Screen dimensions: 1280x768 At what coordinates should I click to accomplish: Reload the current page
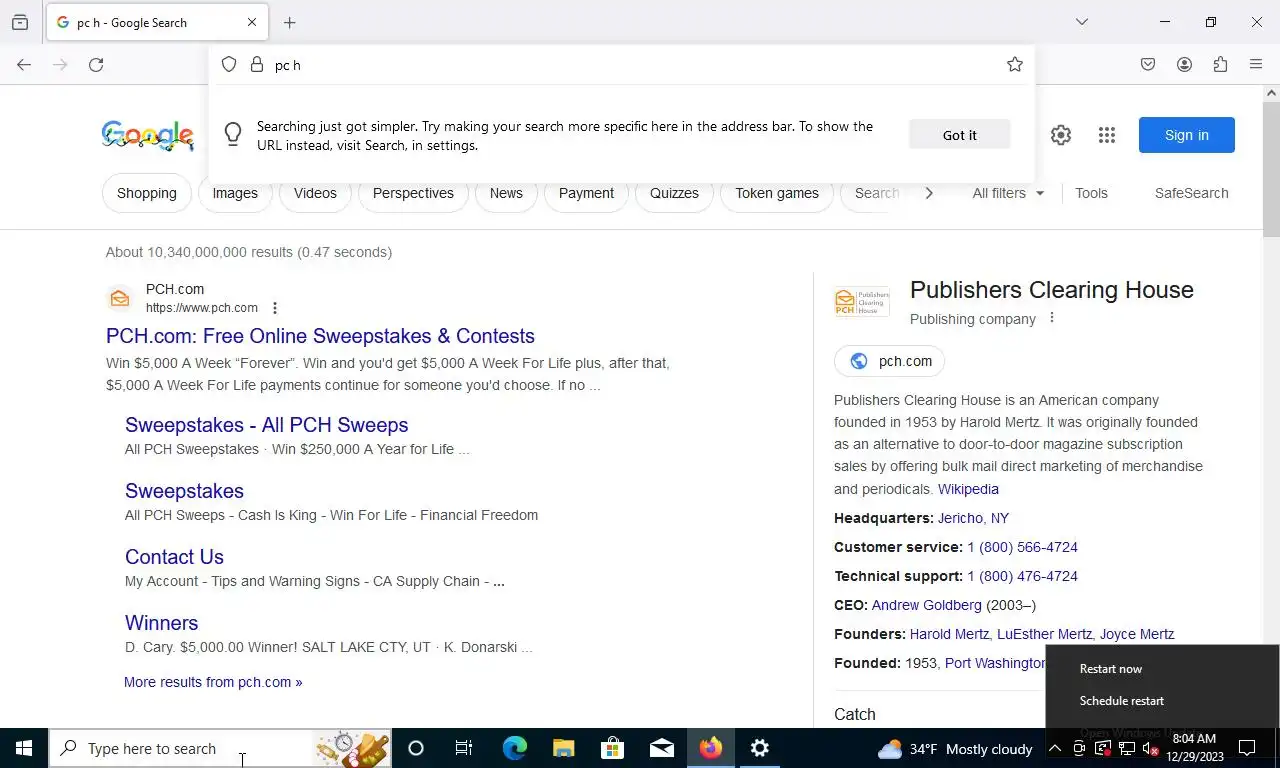click(x=96, y=64)
